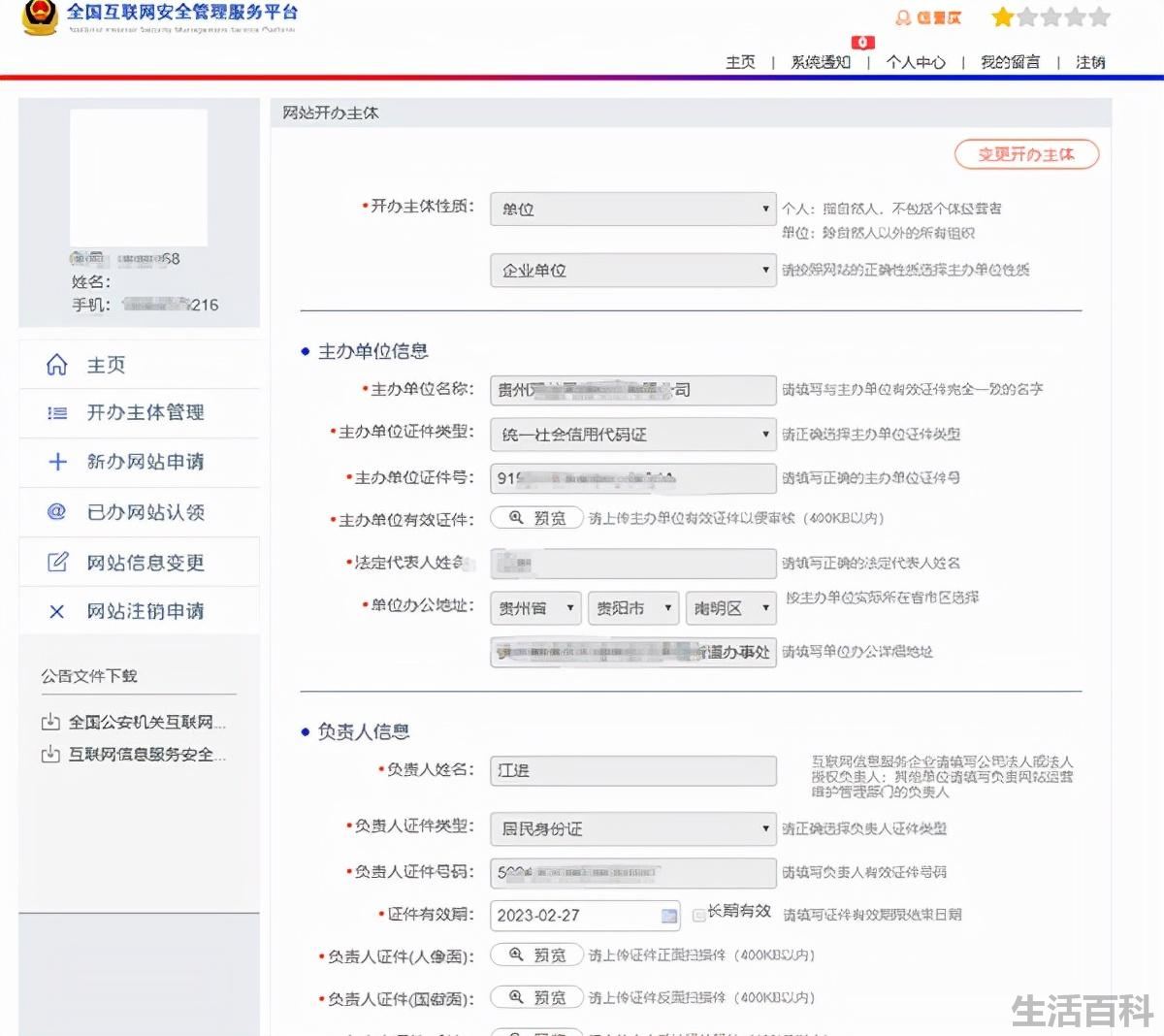Click the X icon beside 网站注销申请
The width and height of the screenshot is (1164, 1036).
[x=57, y=611]
